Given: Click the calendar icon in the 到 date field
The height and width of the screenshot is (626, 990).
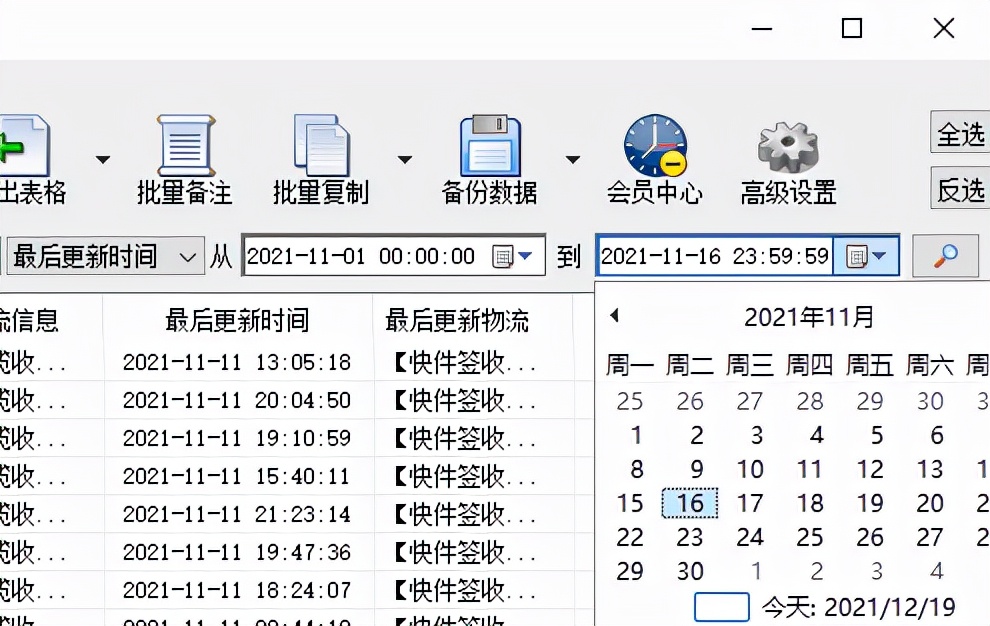Looking at the screenshot, I should tap(857, 256).
